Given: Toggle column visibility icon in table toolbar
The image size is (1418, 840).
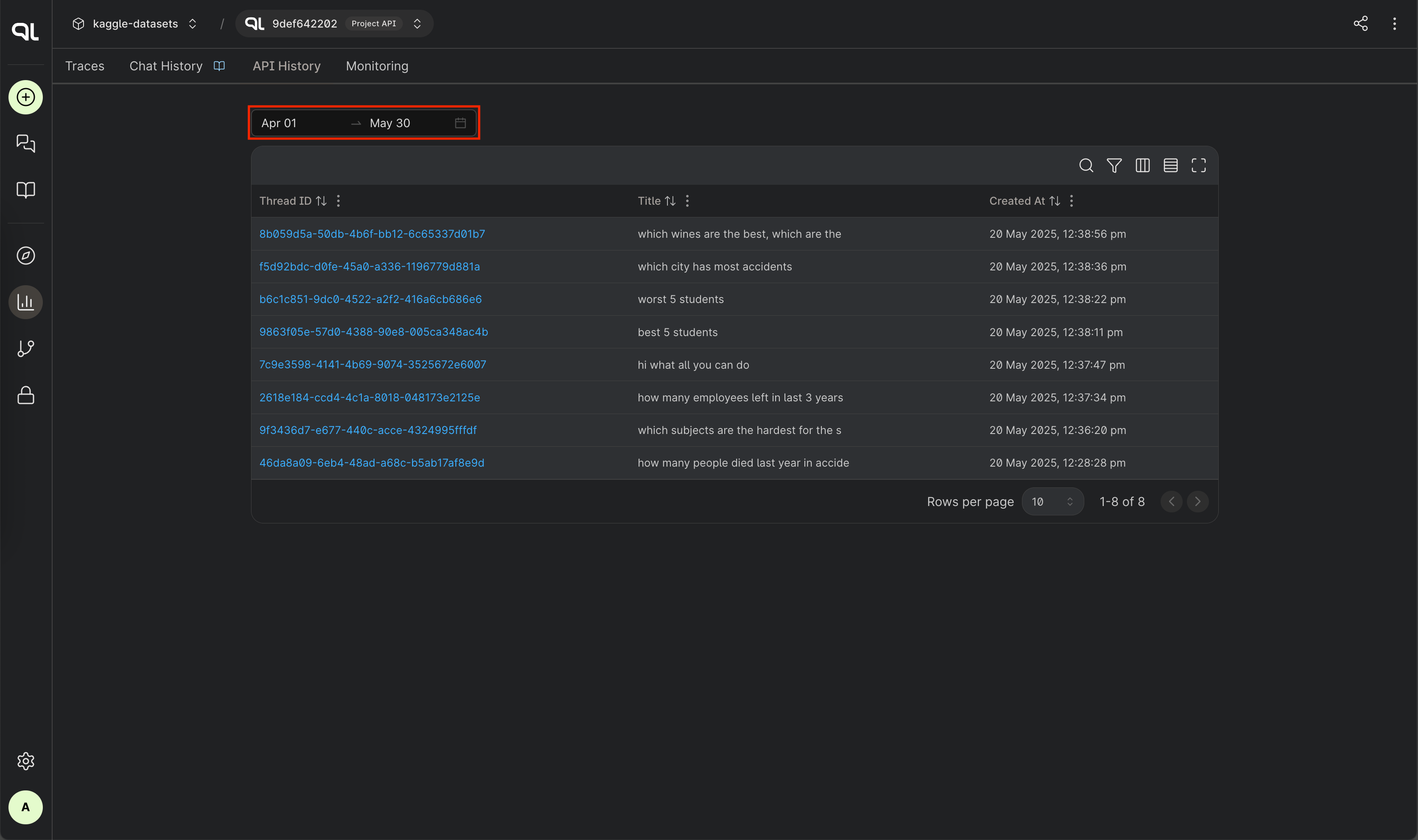Looking at the screenshot, I should (1143, 165).
